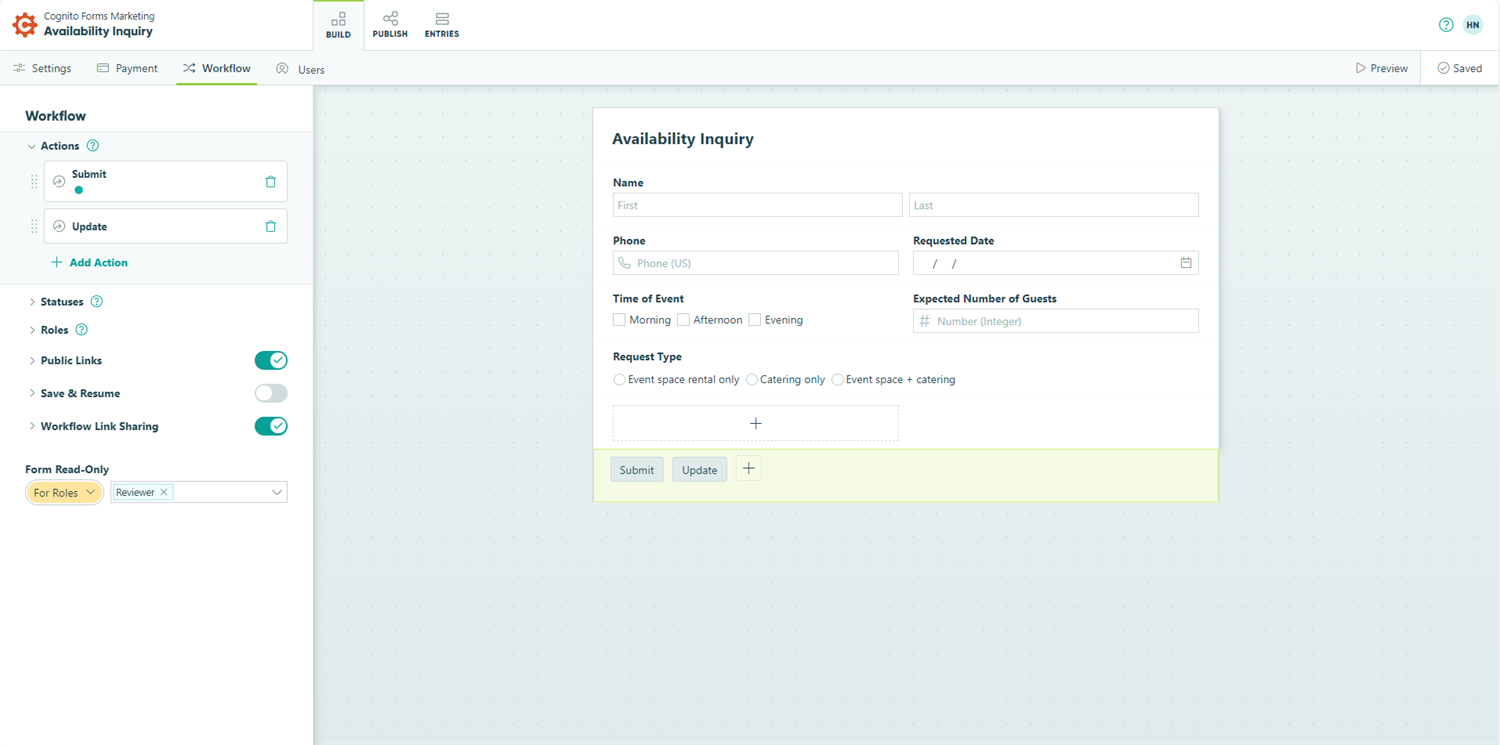Click the Update action drag handle
1500x745 pixels.
tap(34, 226)
